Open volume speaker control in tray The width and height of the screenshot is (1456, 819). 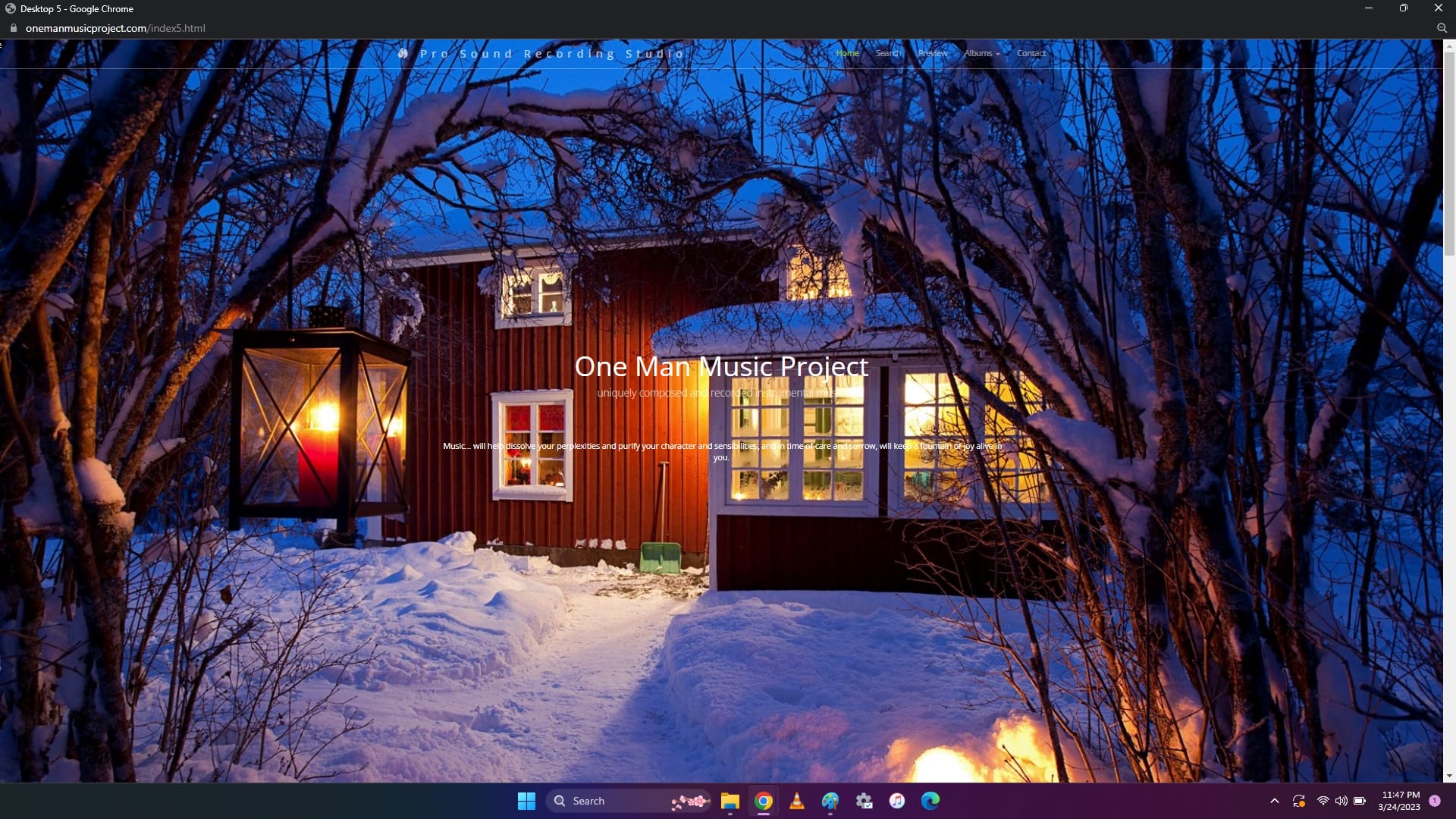[1341, 801]
